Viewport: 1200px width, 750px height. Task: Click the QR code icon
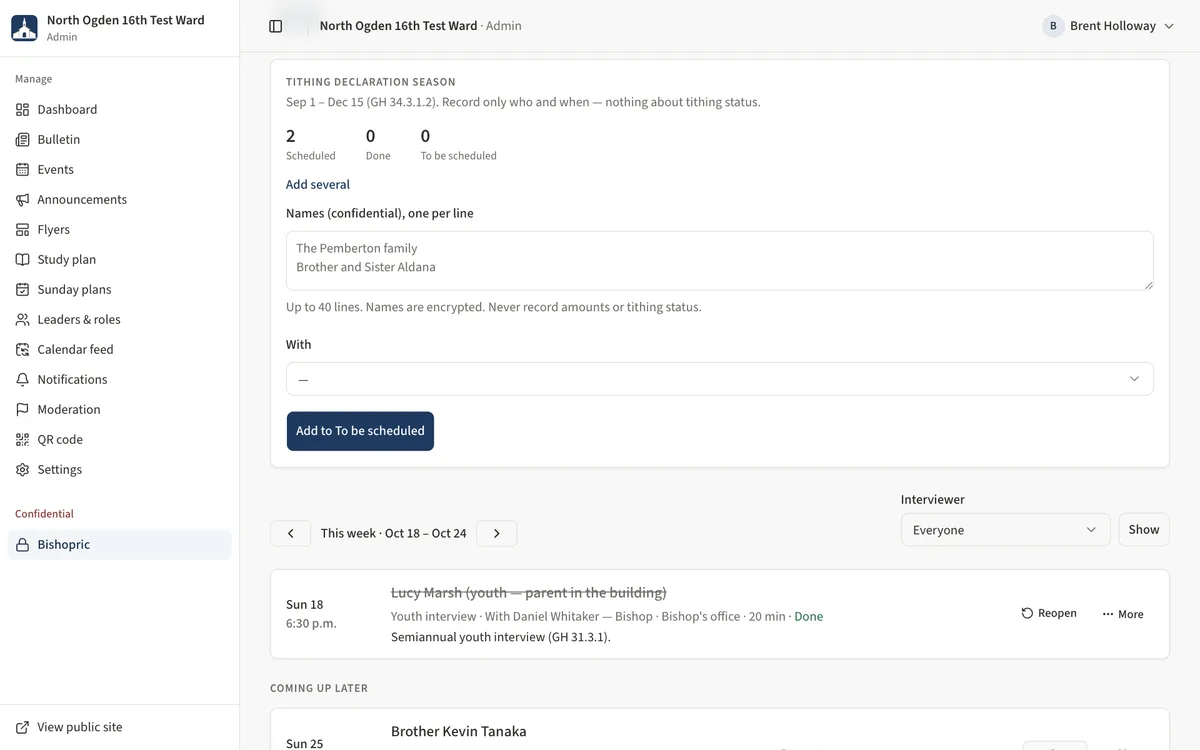pos(22,440)
